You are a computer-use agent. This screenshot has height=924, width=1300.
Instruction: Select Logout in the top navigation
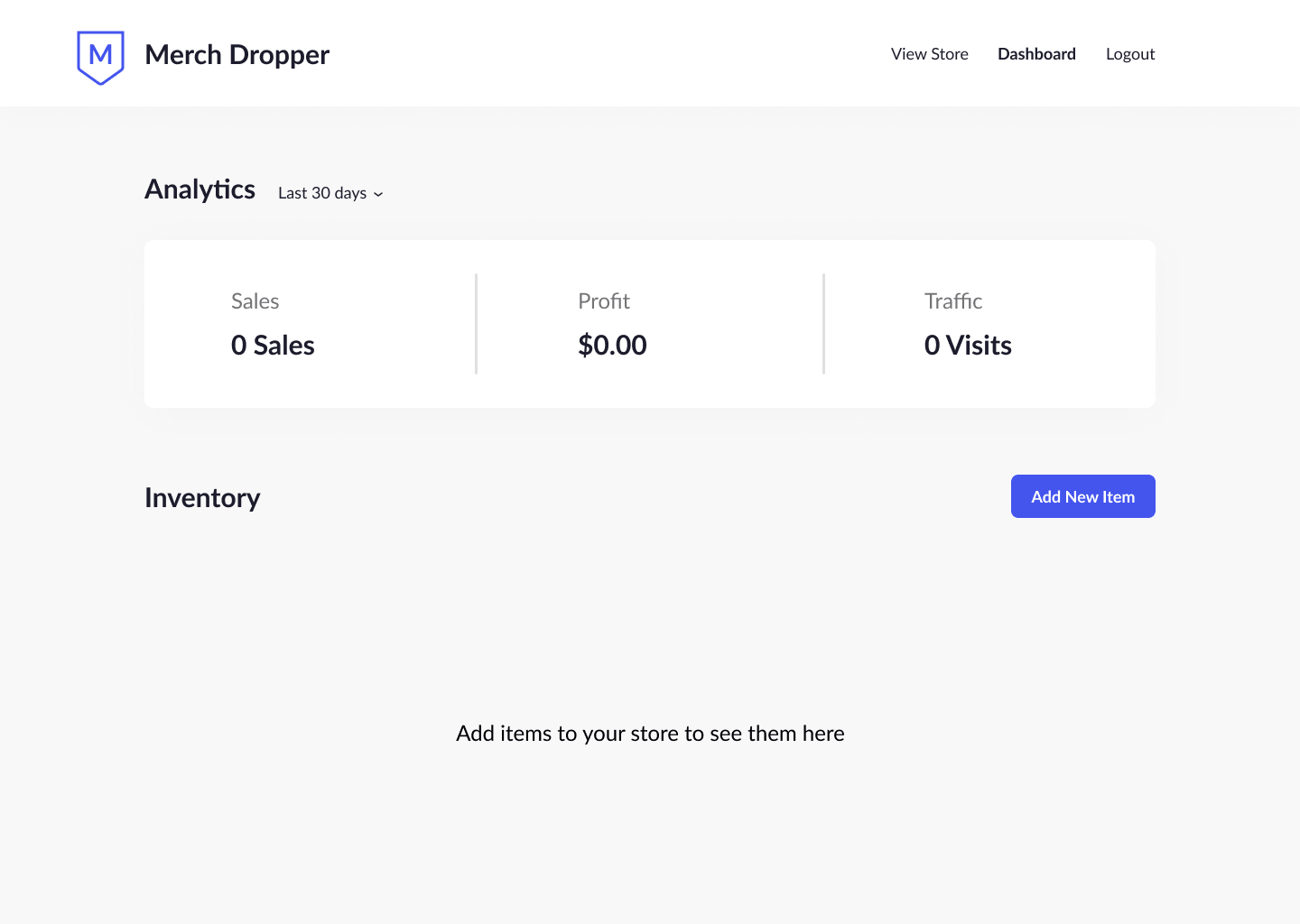[x=1130, y=54]
